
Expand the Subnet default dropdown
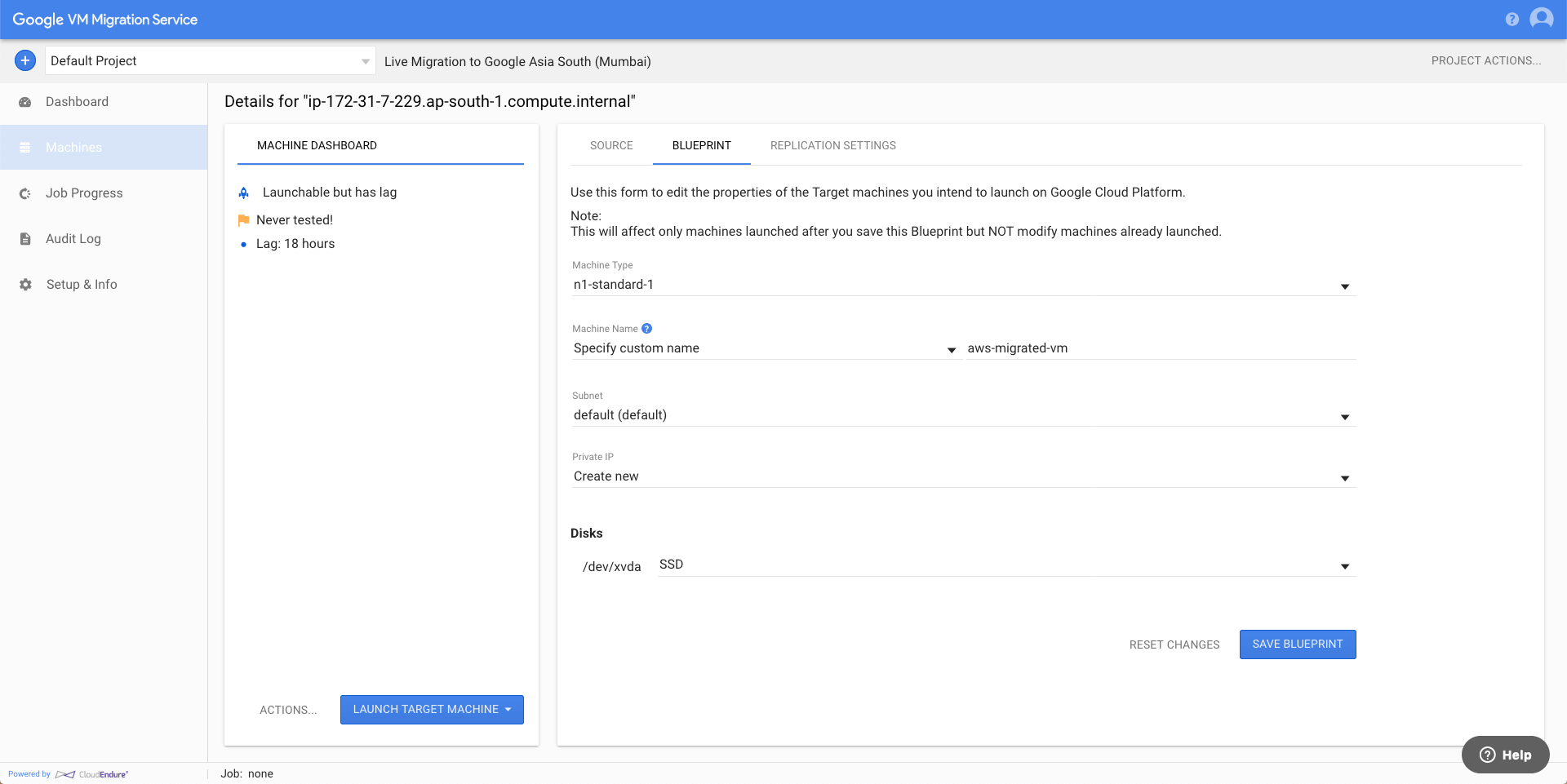click(963, 415)
